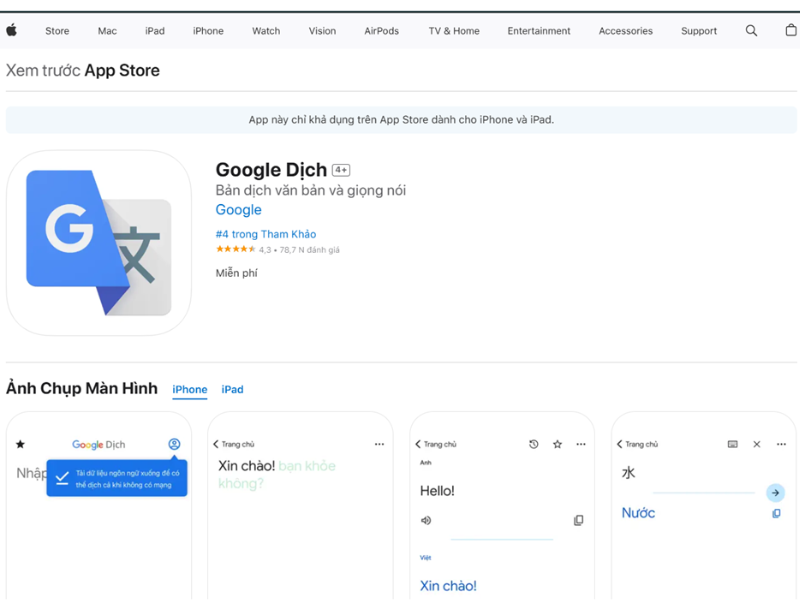
Task: Select the speaker icon under Hello!
Action: (425, 520)
